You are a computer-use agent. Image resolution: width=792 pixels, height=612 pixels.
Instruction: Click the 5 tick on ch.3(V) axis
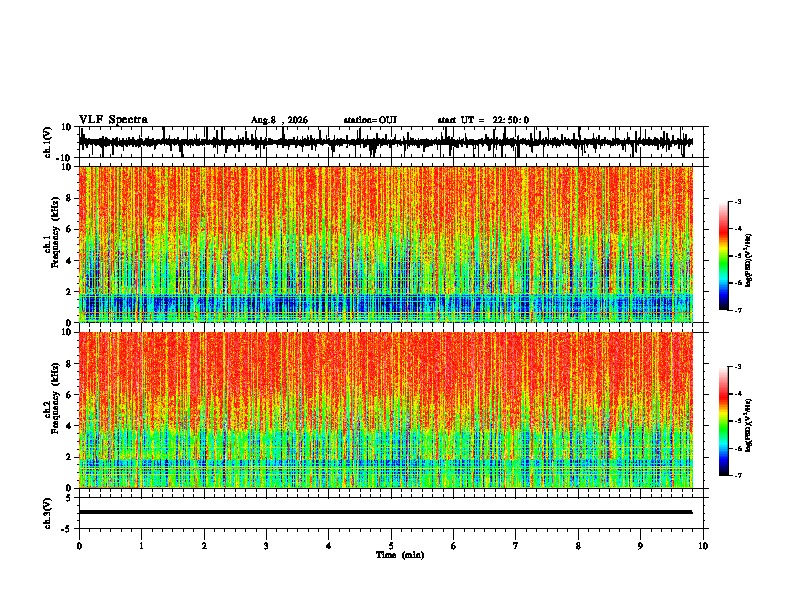tap(69, 498)
